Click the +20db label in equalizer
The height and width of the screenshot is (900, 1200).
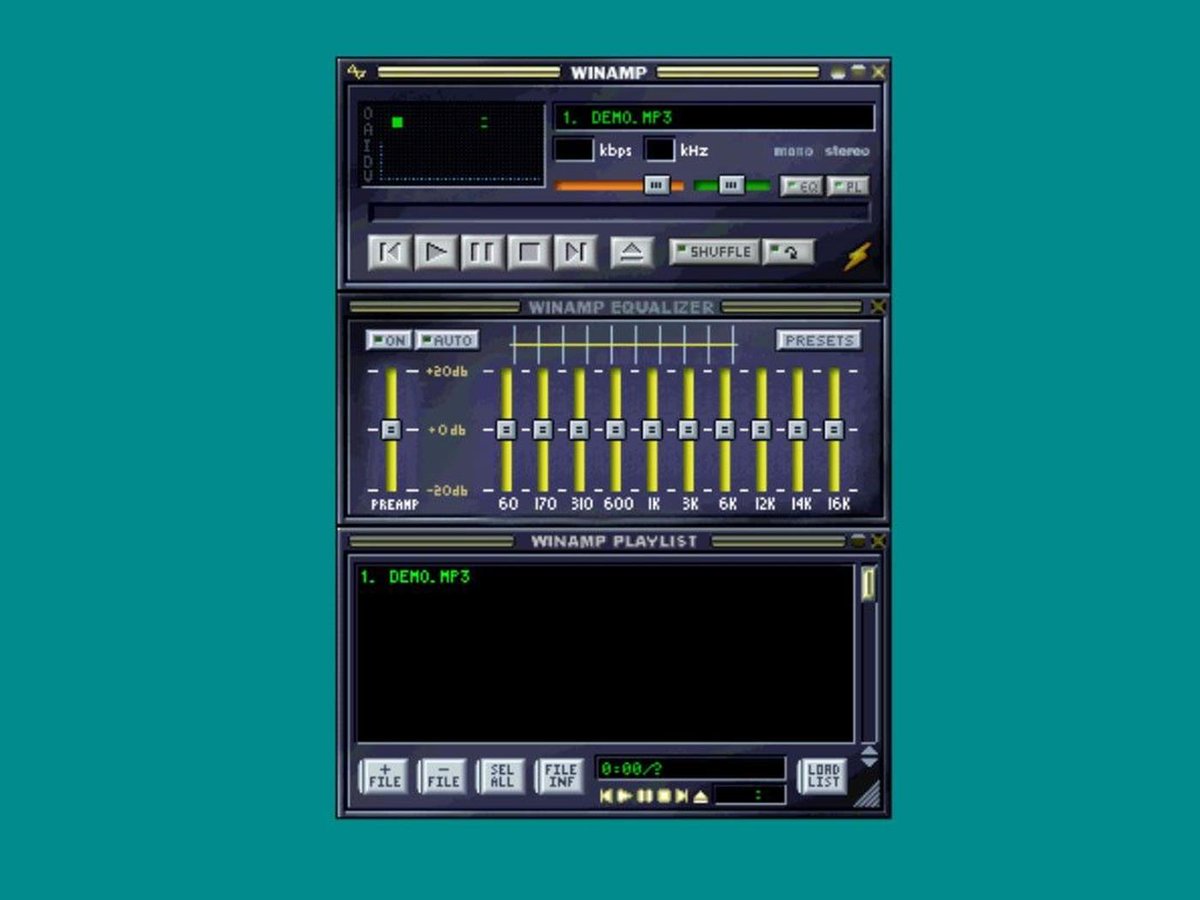[x=446, y=371]
